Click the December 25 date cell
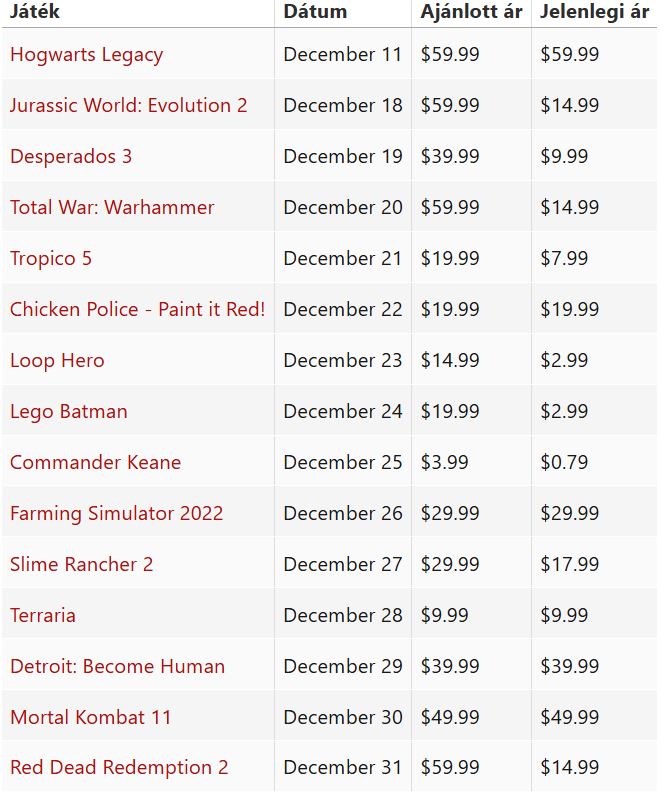Viewport: 663px width, 795px height. [x=342, y=463]
